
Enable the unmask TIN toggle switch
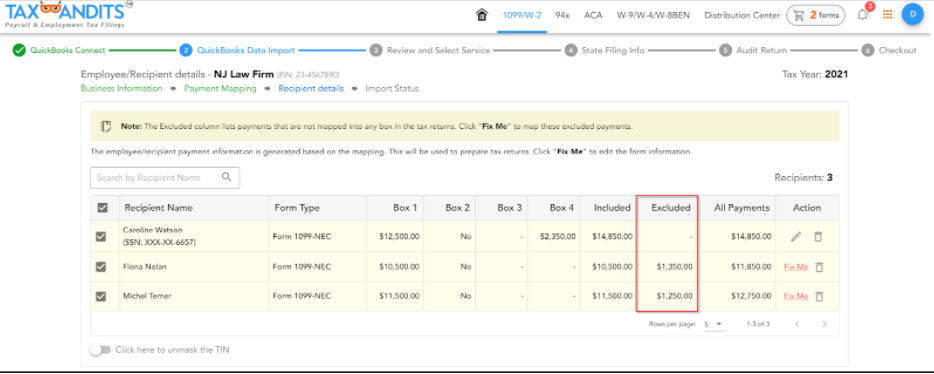[x=101, y=350]
